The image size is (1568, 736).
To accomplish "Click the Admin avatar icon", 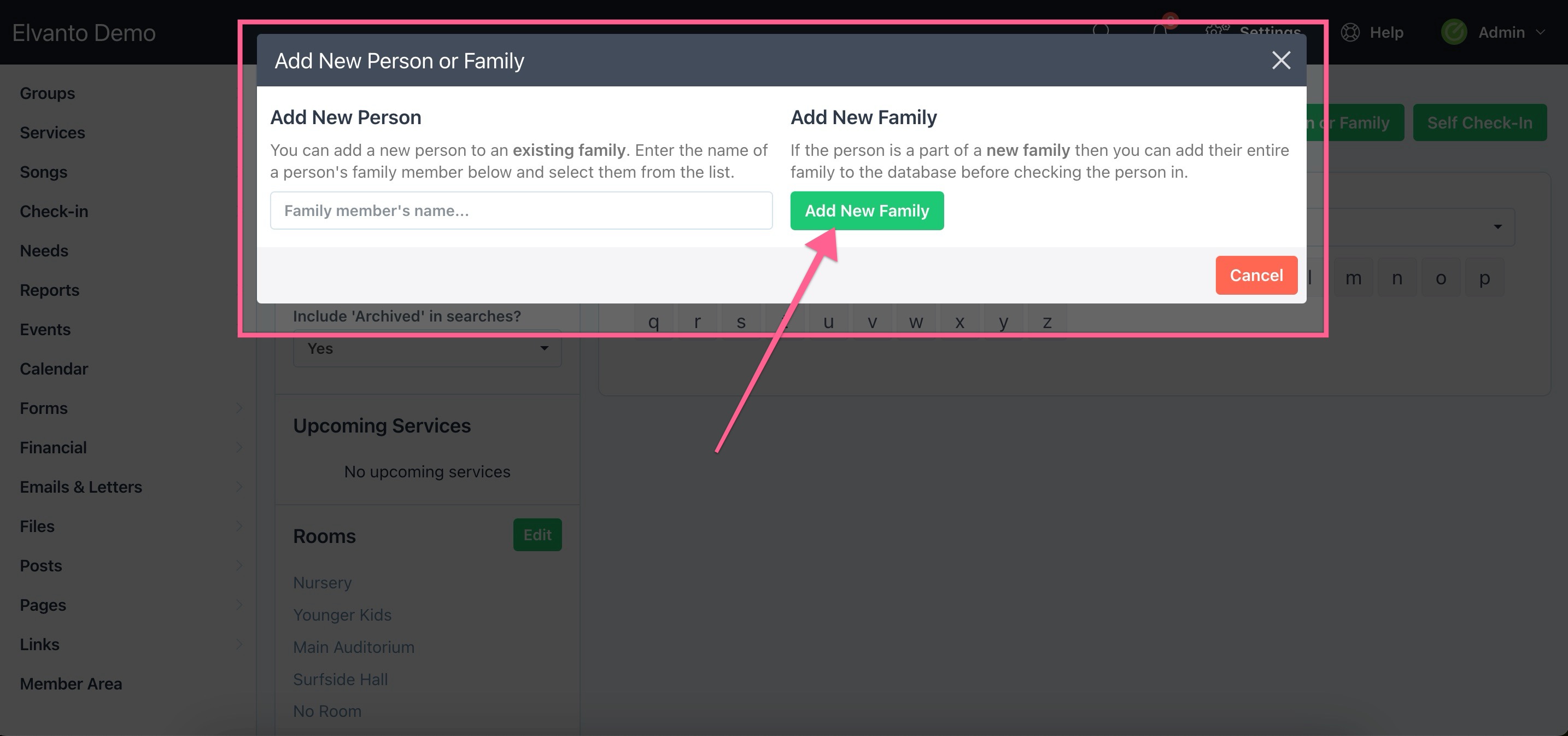I will (x=1454, y=32).
